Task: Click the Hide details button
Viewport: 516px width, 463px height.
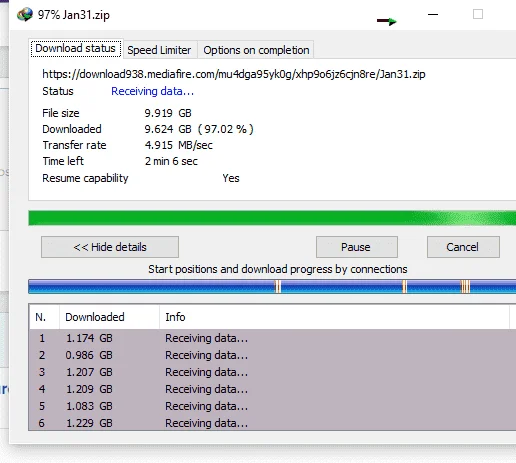Action: (x=110, y=247)
